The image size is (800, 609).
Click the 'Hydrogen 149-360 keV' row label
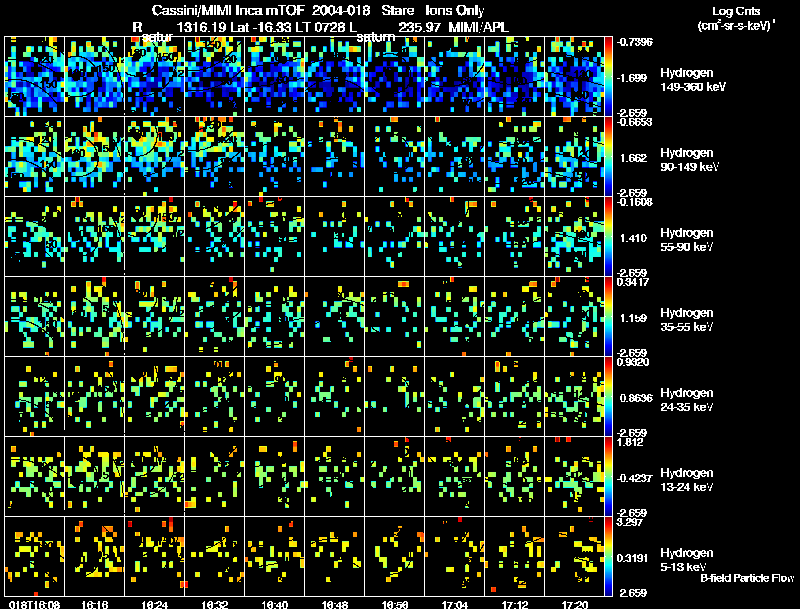pos(693,80)
